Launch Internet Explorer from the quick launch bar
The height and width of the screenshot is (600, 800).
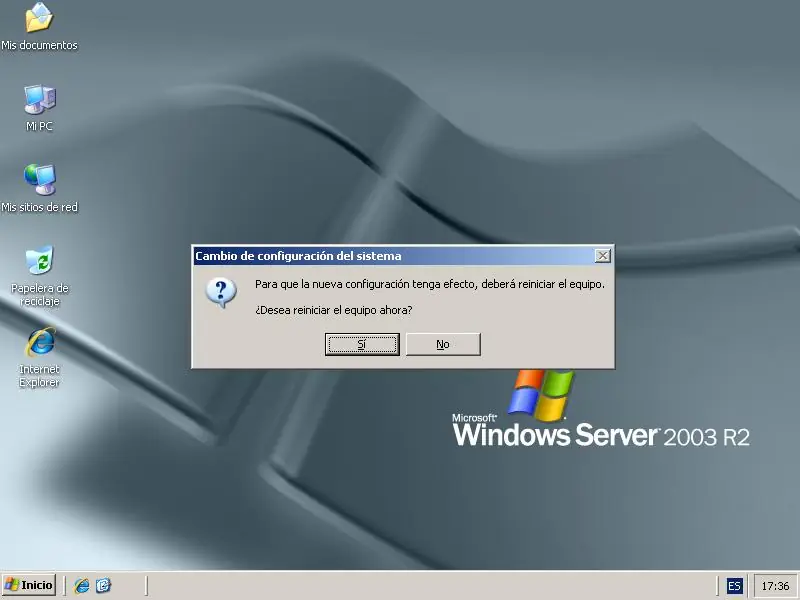tap(81, 586)
